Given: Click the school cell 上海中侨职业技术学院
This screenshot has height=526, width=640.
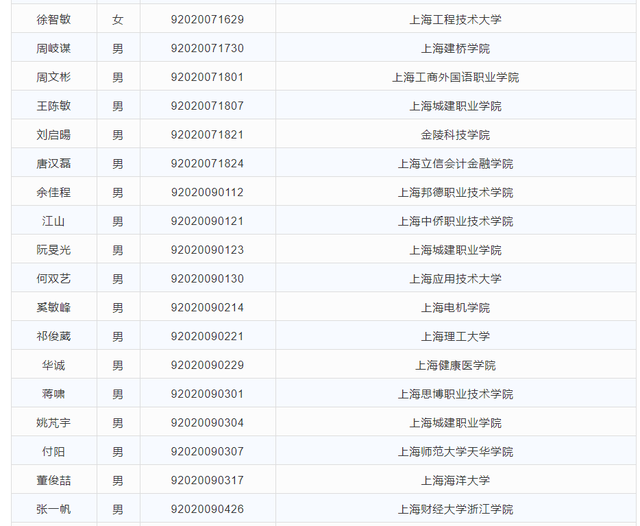Looking at the screenshot, I should coord(456,221).
